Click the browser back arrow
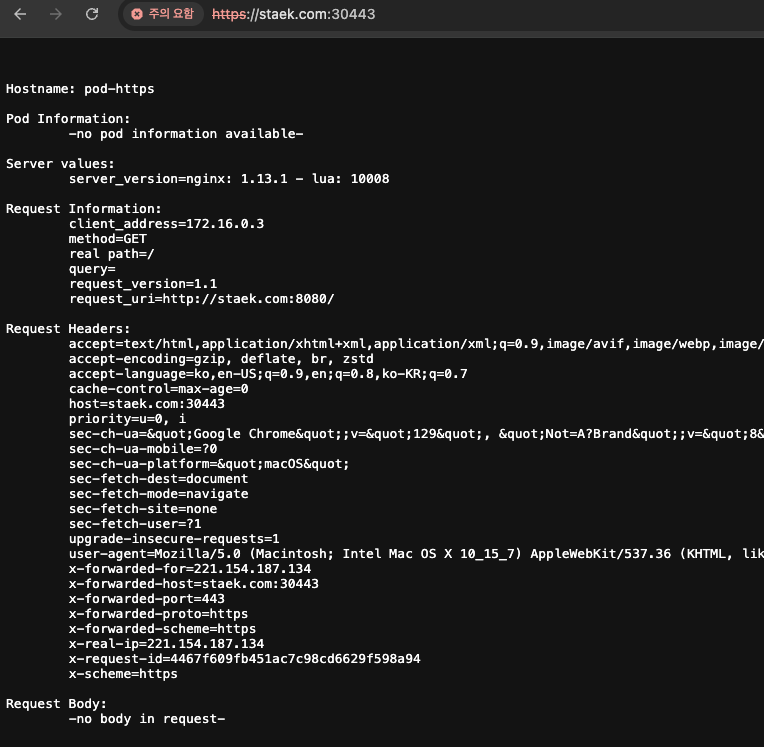The height and width of the screenshot is (747, 764). point(20,15)
